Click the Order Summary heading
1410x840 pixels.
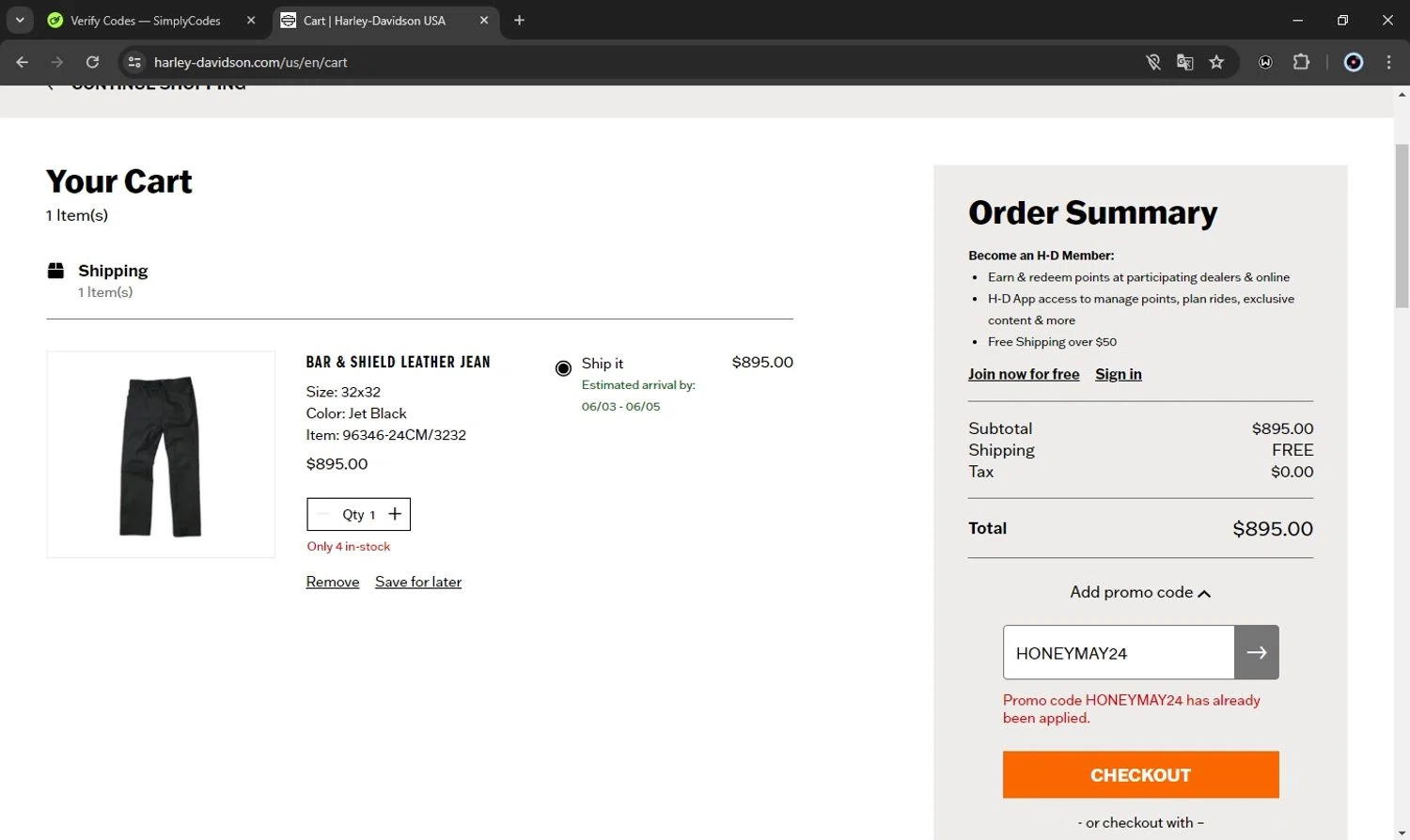(1092, 213)
